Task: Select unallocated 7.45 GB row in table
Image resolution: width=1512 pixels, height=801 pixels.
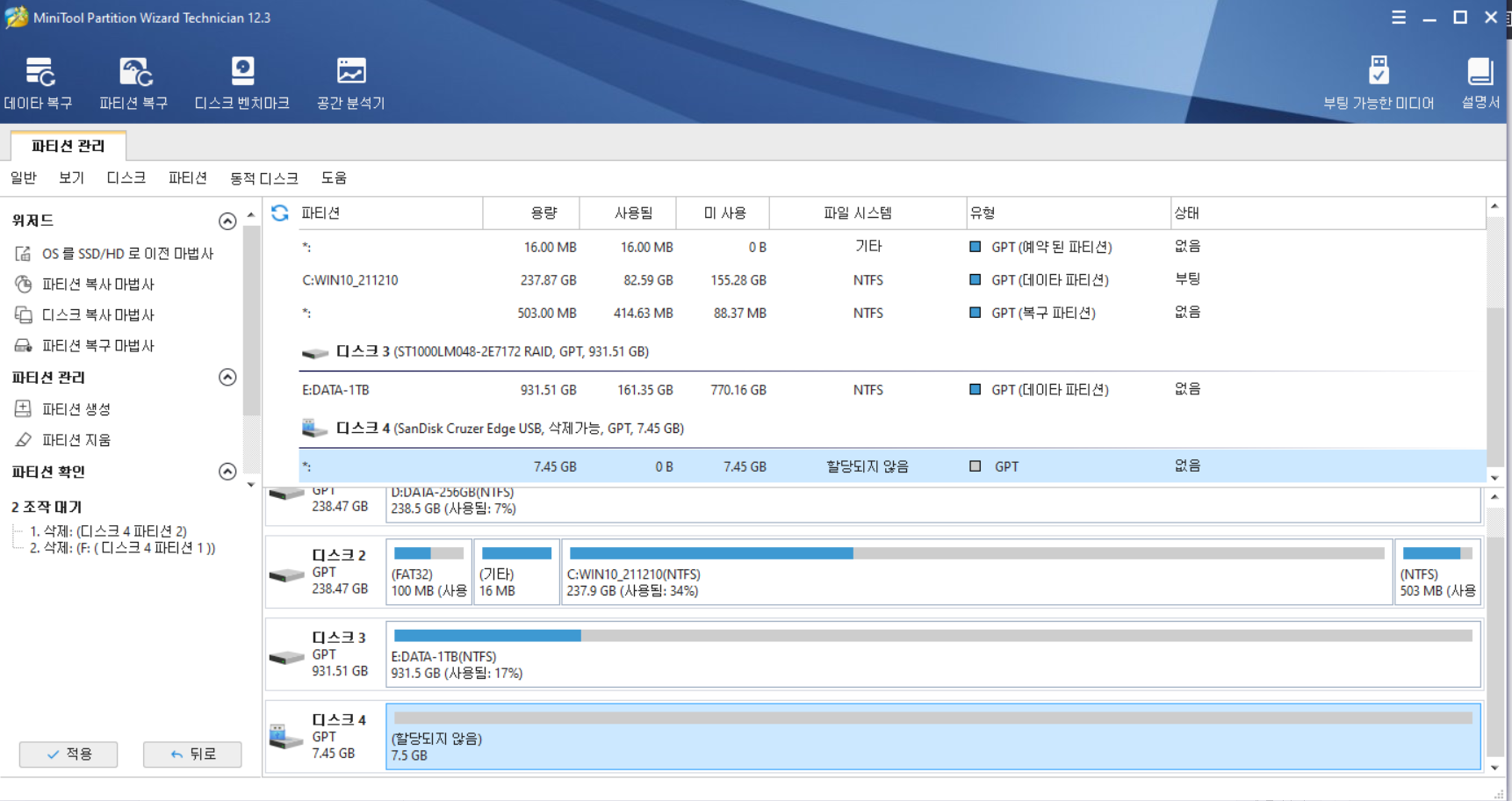Action: (892, 466)
